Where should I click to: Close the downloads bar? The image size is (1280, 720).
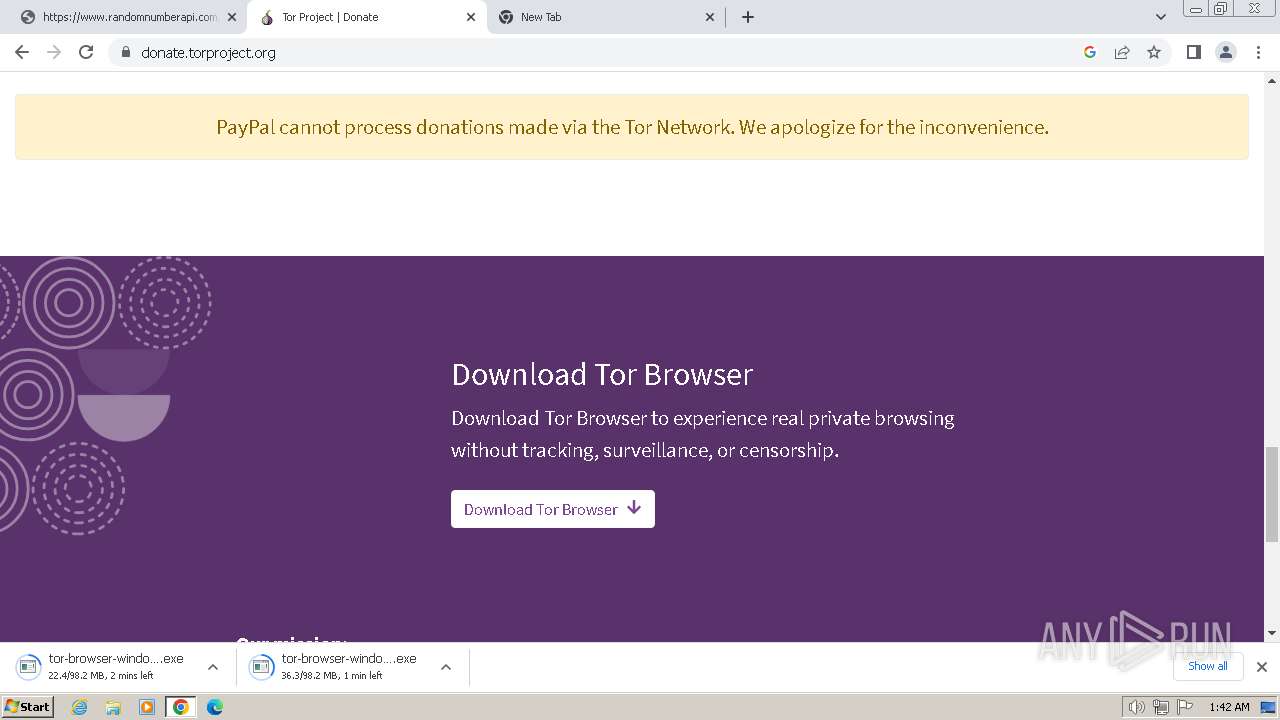[x=1262, y=666]
